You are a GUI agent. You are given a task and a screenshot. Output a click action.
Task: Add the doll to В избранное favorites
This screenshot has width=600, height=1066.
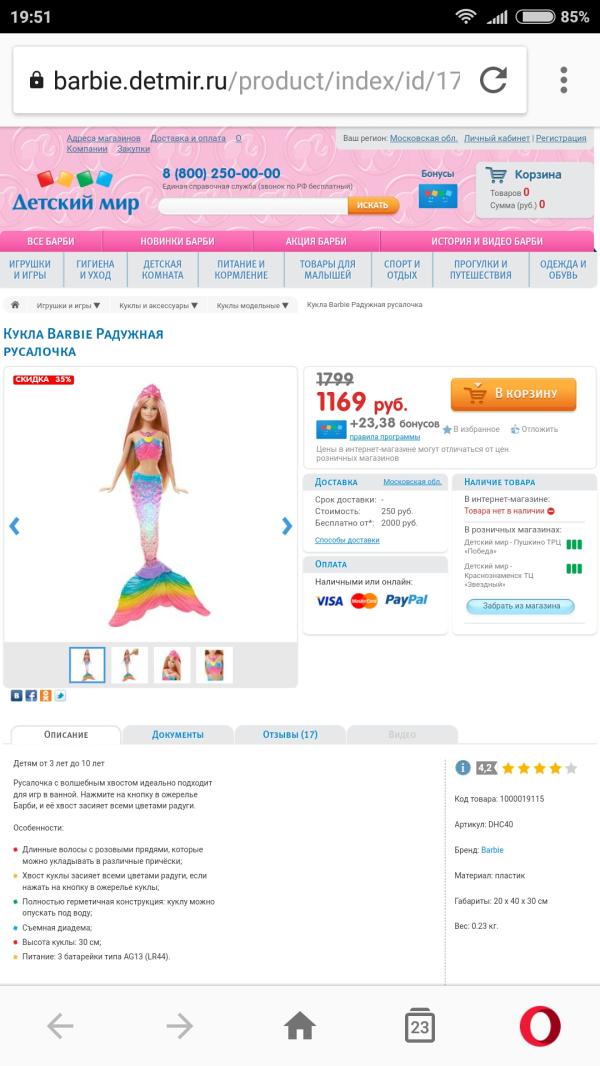pyautogui.click(x=471, y=429)
